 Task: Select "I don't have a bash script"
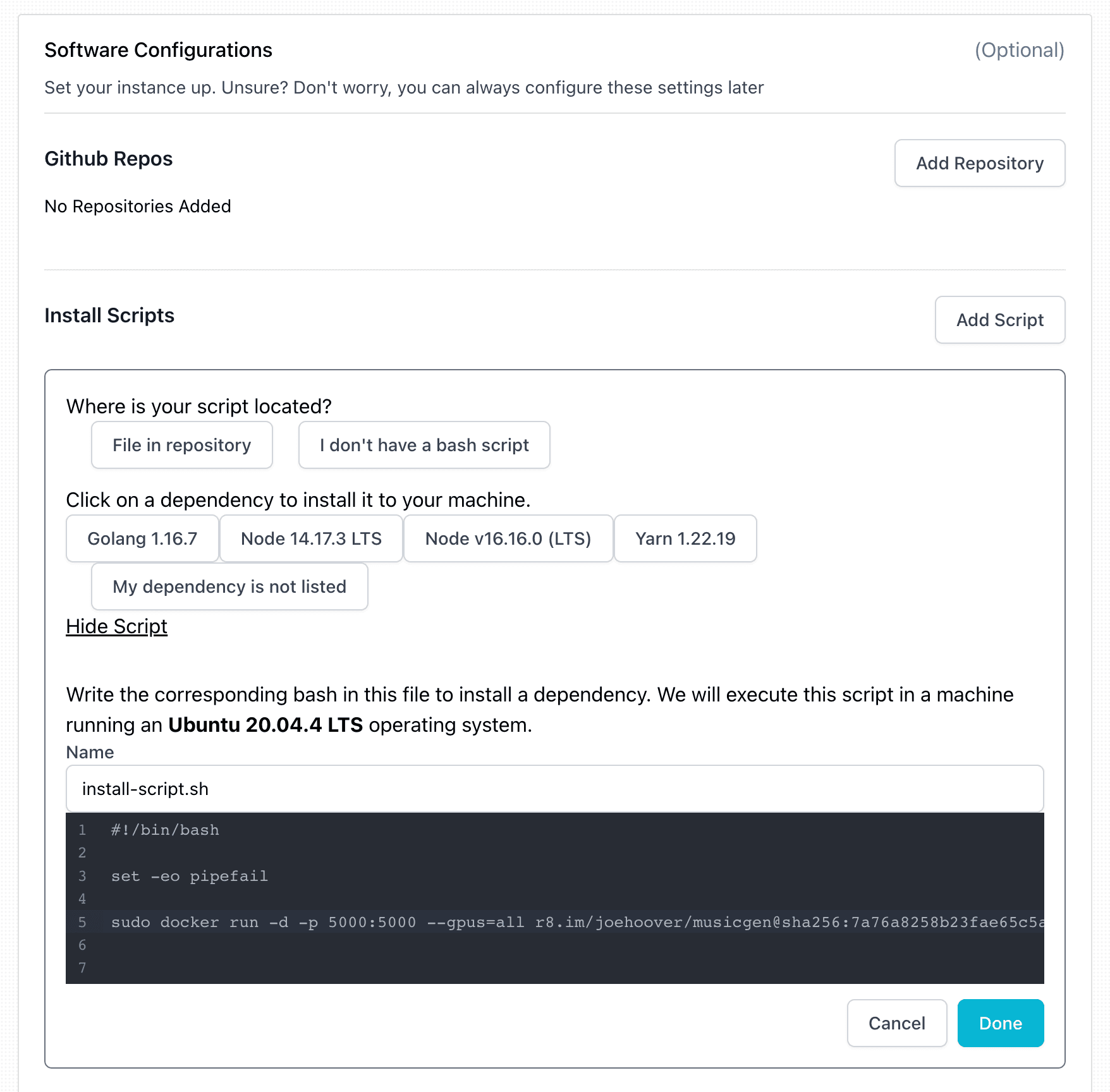pos(424,445)
